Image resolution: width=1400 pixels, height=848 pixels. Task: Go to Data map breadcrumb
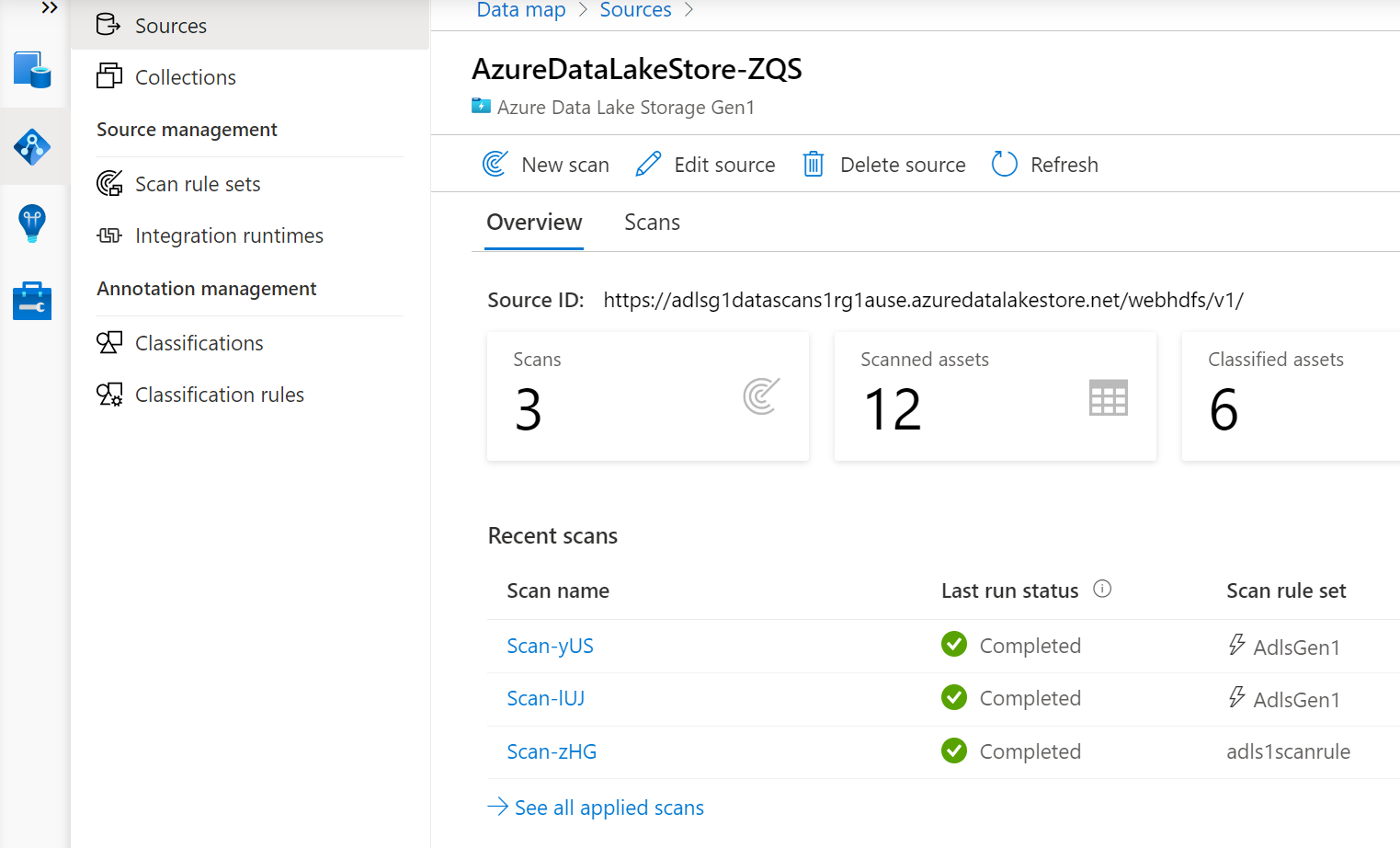click(520, 10)
